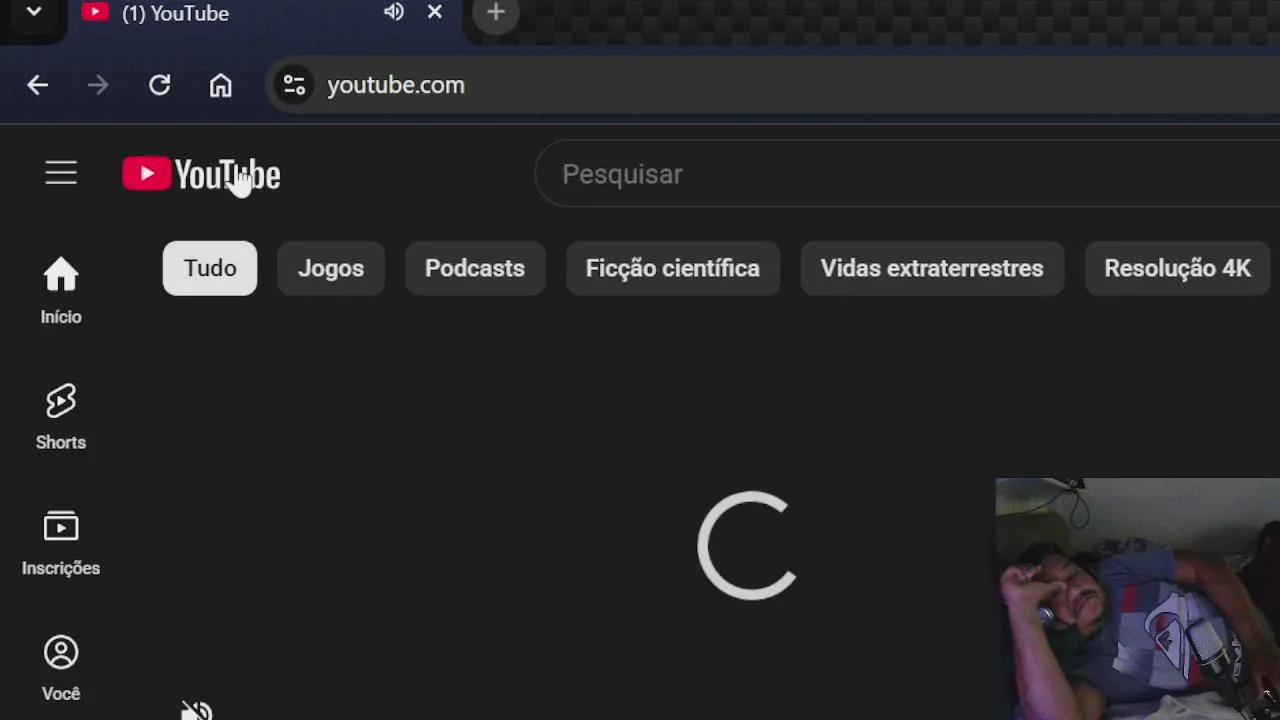Reload the current page
The height and width of the screenshot is (720, 1280).
point(160,85)
